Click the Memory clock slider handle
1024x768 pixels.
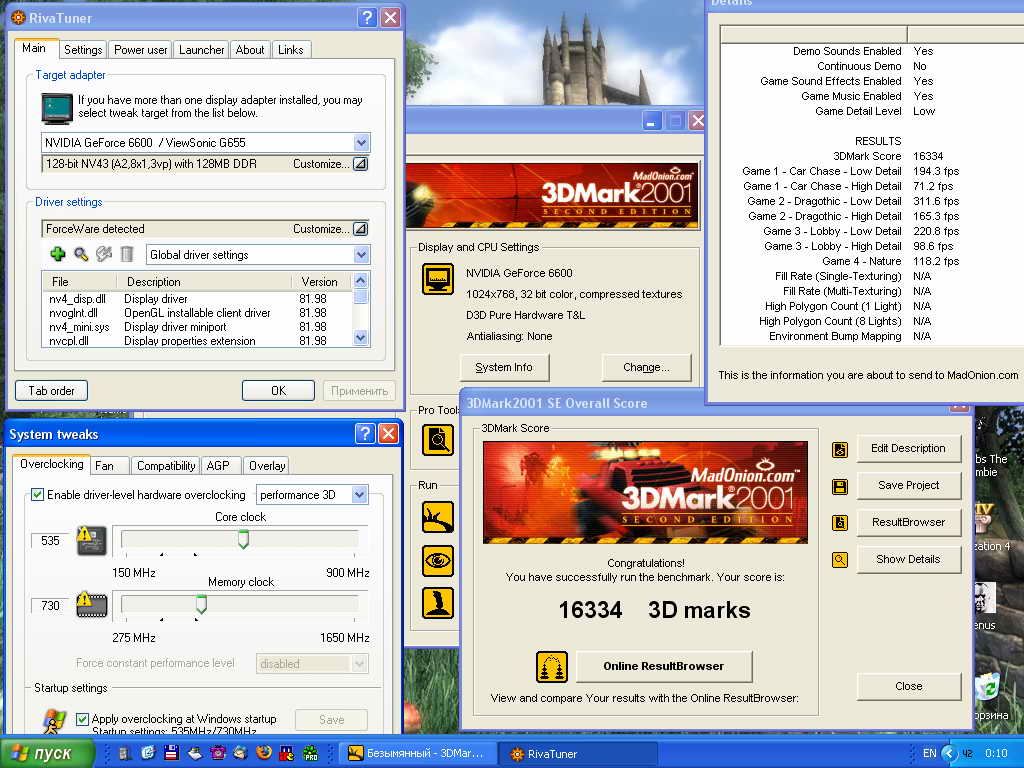coord(201,604)
